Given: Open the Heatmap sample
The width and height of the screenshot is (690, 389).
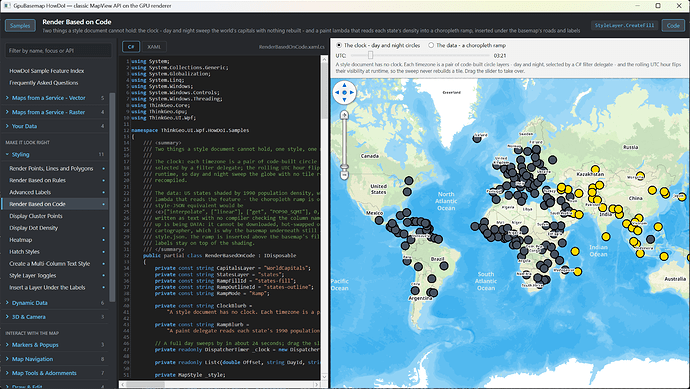Looking at the screenshot, I should point(55,240).
